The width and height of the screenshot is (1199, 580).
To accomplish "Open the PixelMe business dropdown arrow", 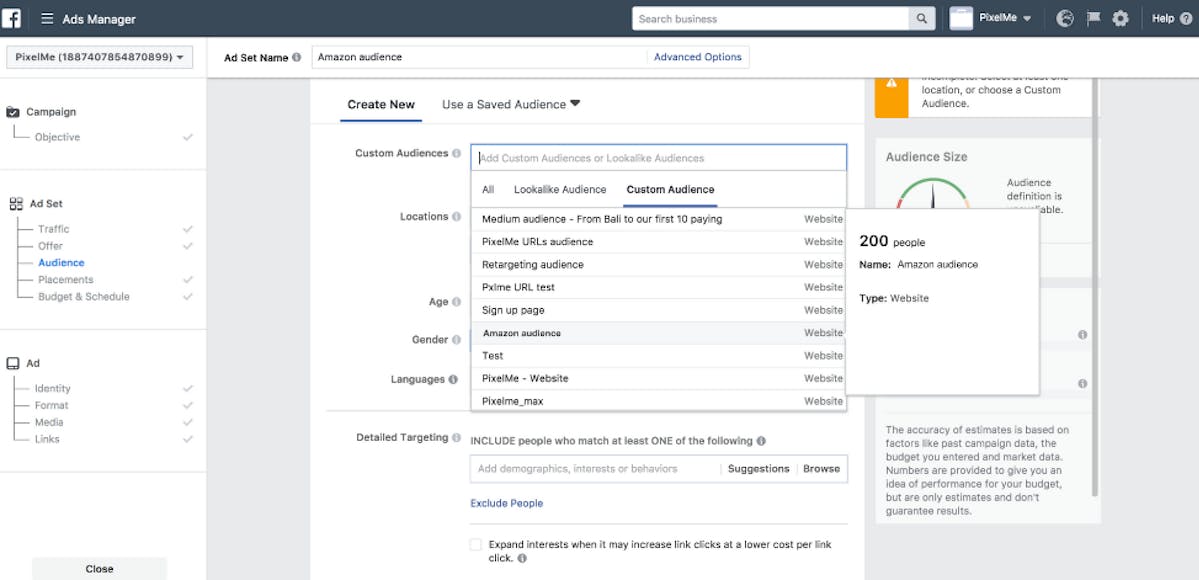I will pyautogui.click(x=1027, y=18).
